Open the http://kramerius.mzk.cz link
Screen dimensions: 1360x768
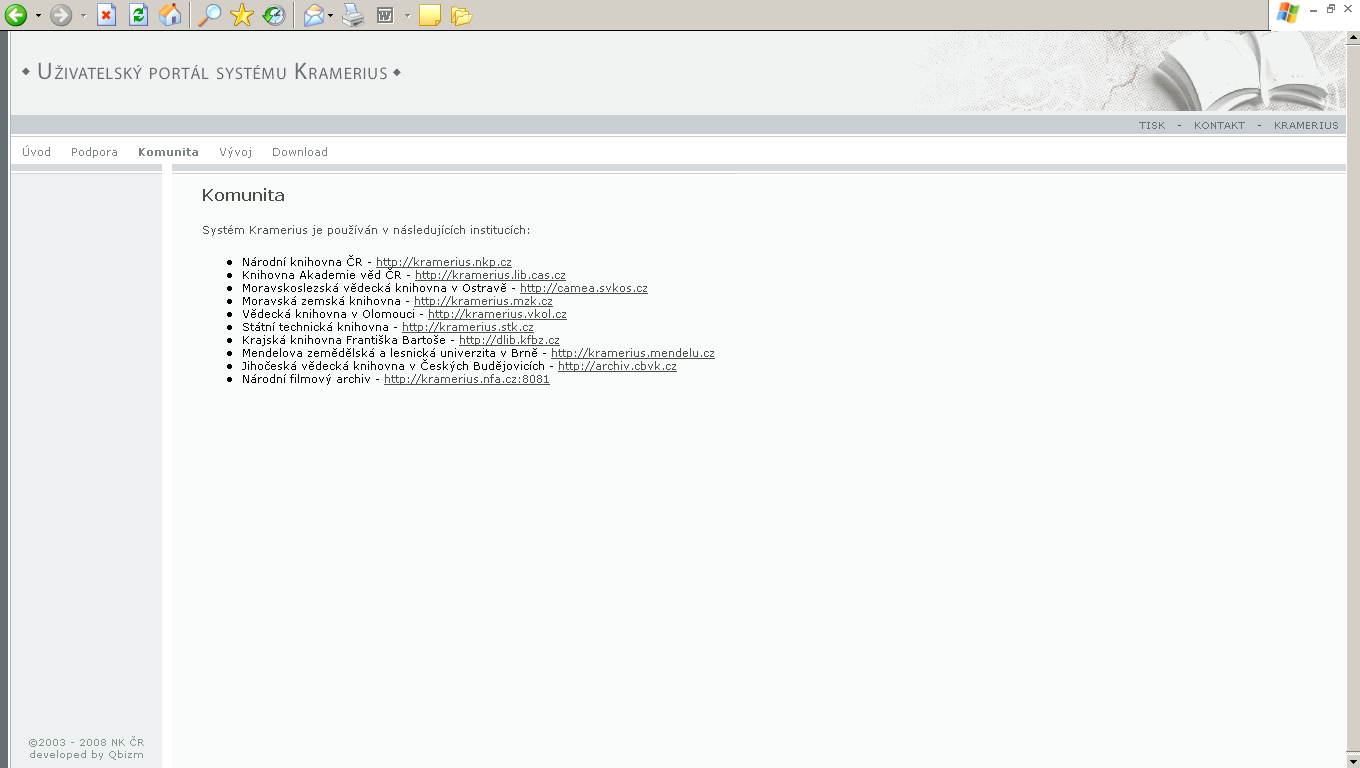pyautogui.click(x=483, y=301)
